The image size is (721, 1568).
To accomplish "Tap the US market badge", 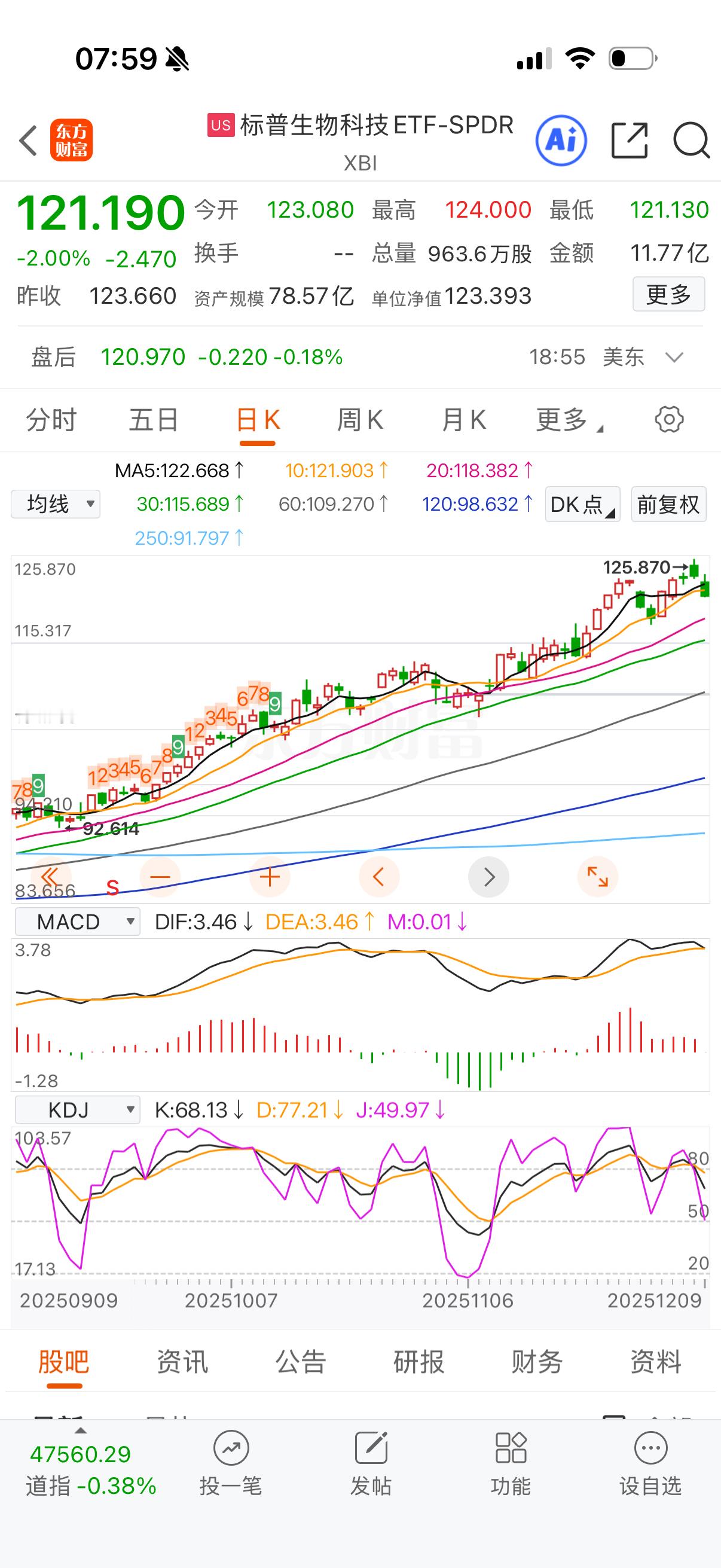I will 221,126.
